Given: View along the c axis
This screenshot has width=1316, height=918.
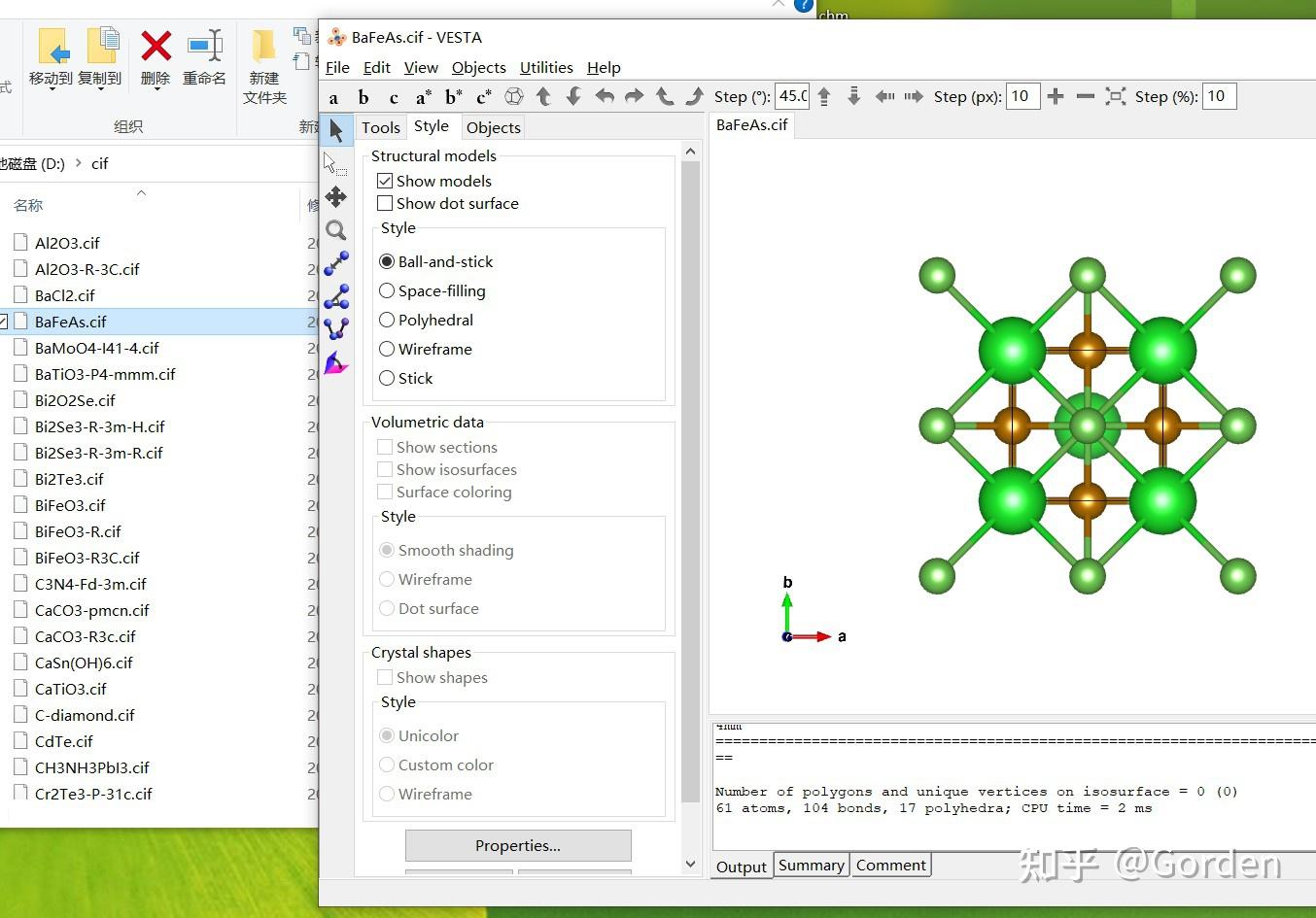Looking at the screenshot, I should pos(394,97).
